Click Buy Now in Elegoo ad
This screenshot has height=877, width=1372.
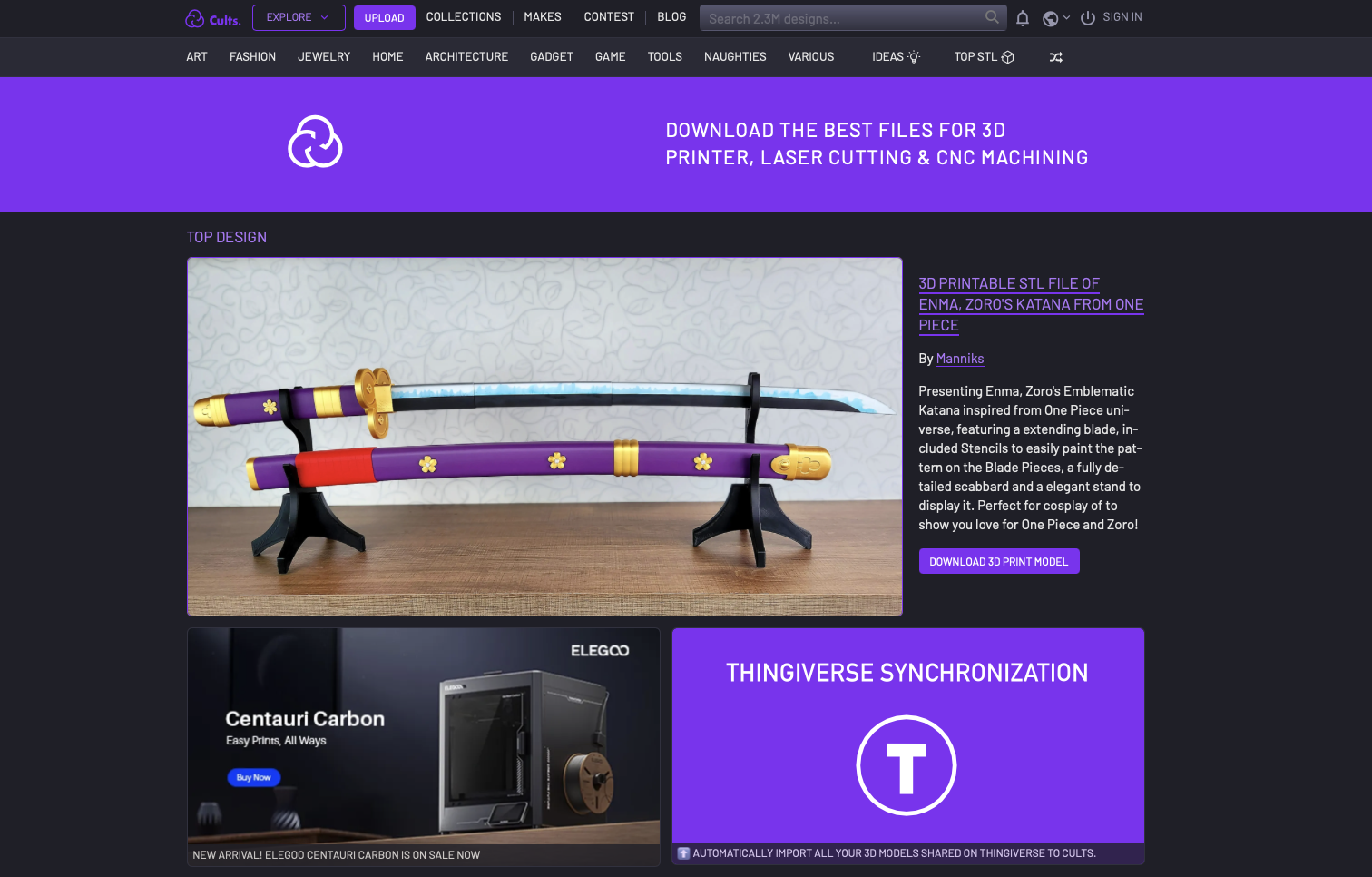tap(254, 777)
